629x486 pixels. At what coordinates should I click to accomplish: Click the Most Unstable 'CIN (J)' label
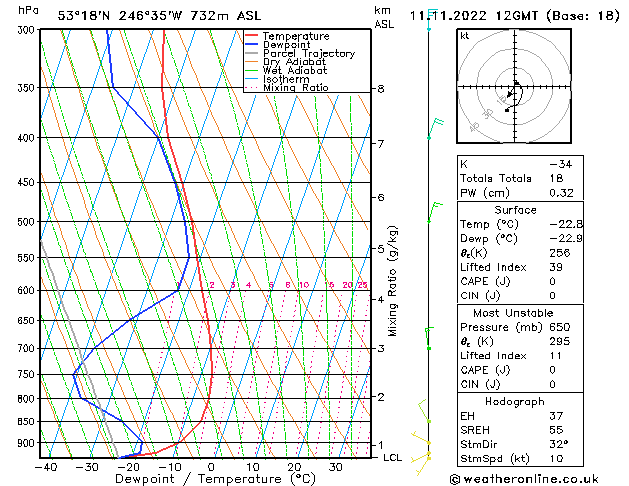coord(480,384)
